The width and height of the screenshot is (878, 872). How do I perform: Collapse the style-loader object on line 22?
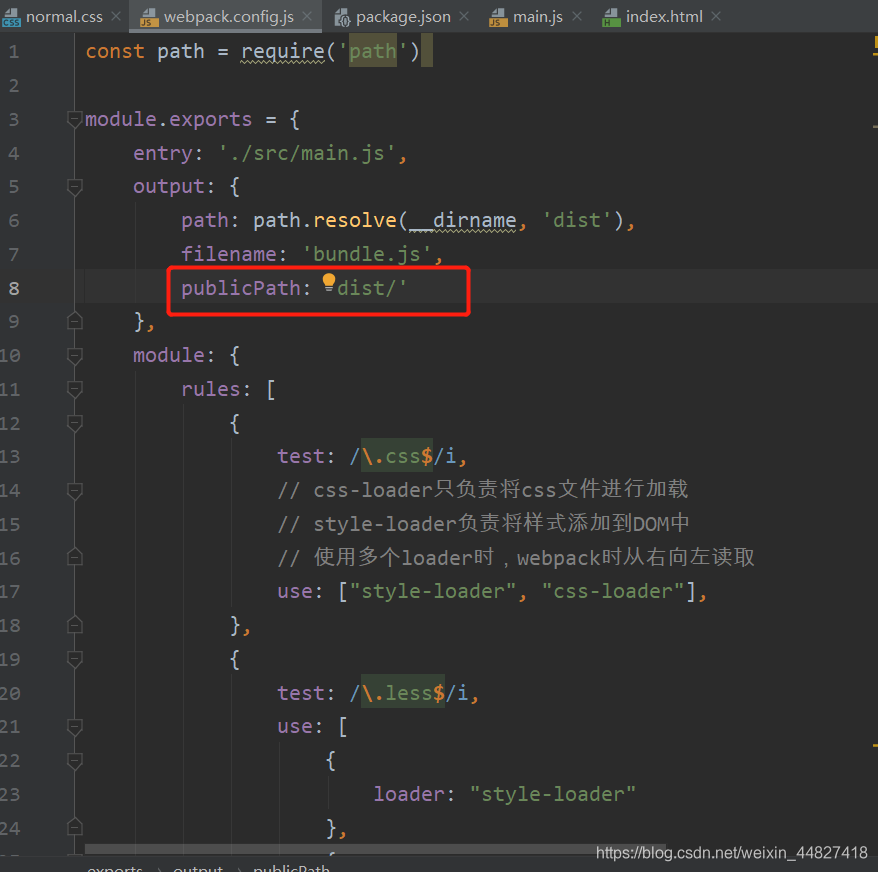tap(74, 761)
